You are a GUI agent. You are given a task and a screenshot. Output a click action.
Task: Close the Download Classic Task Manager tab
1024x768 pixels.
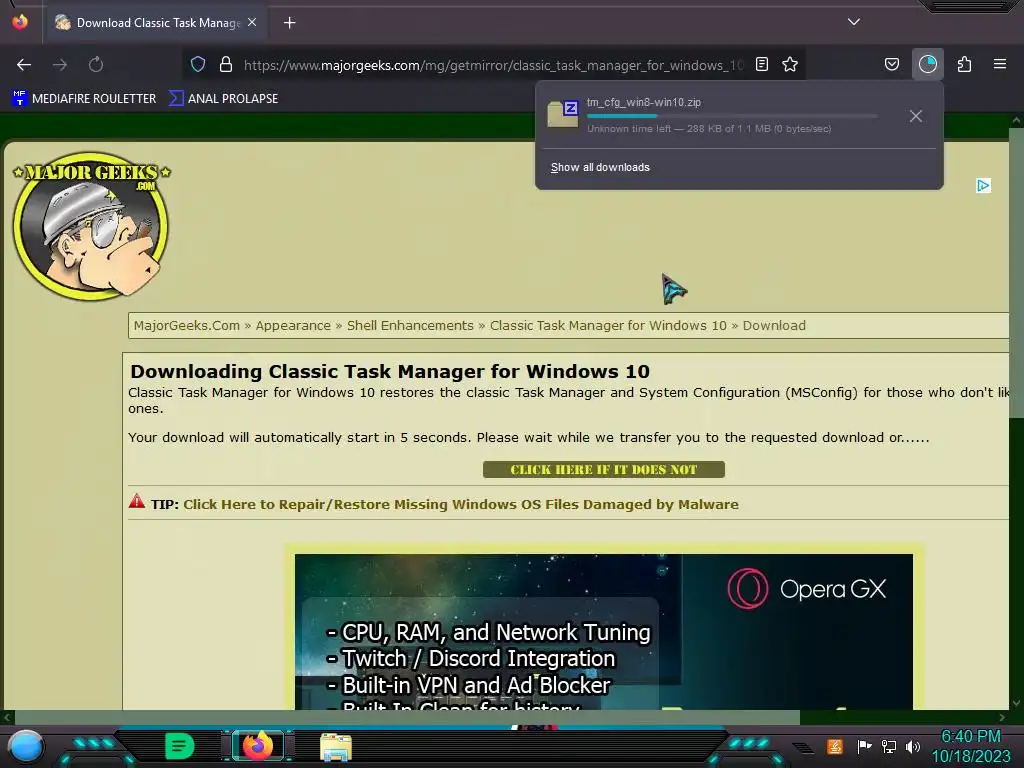point(252,22)
